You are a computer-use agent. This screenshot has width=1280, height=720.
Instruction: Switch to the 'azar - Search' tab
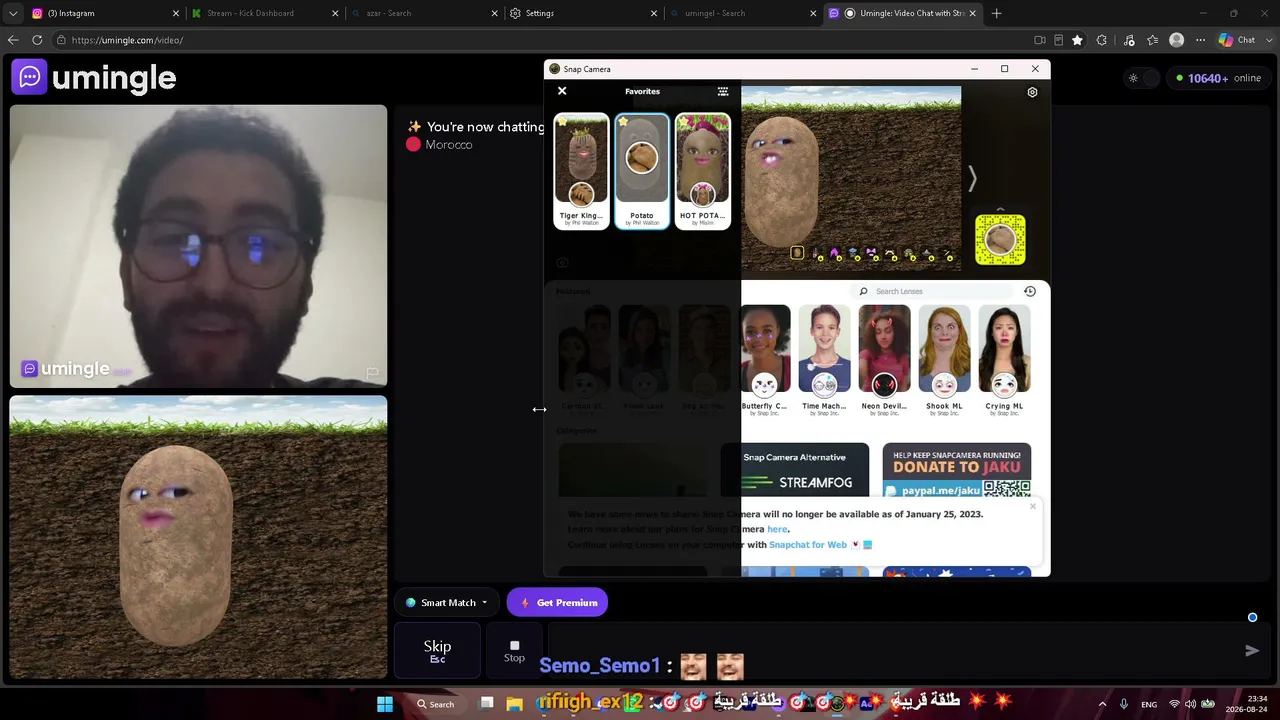[424, 13]
